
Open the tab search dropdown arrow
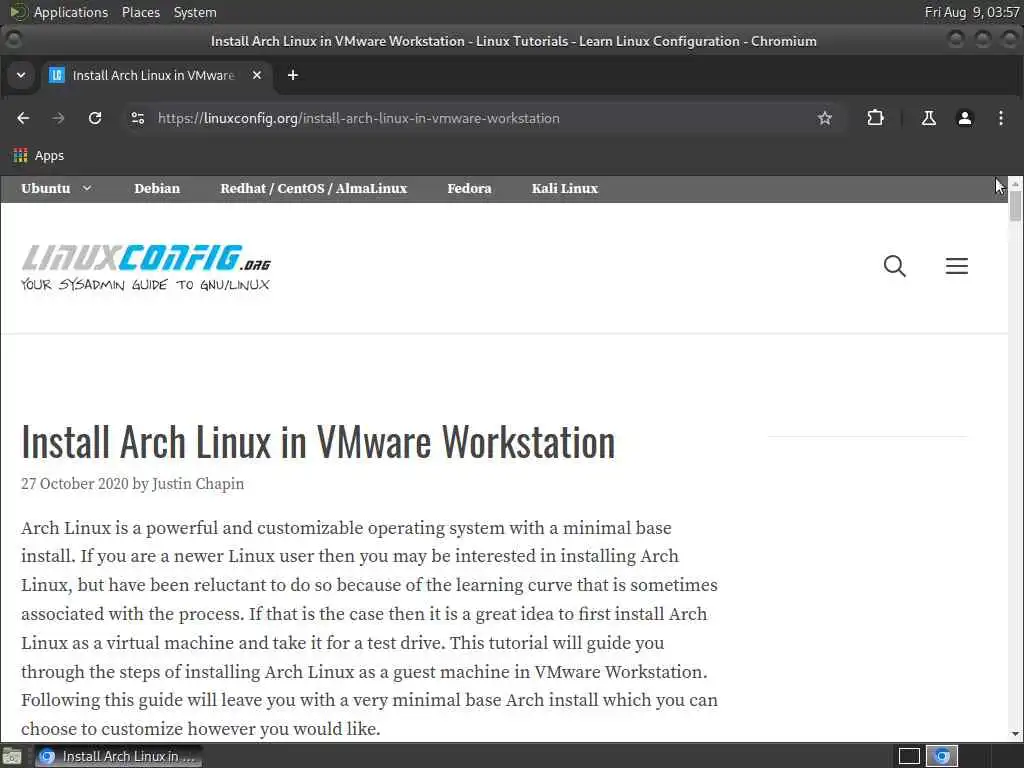[x=21, y=75]
